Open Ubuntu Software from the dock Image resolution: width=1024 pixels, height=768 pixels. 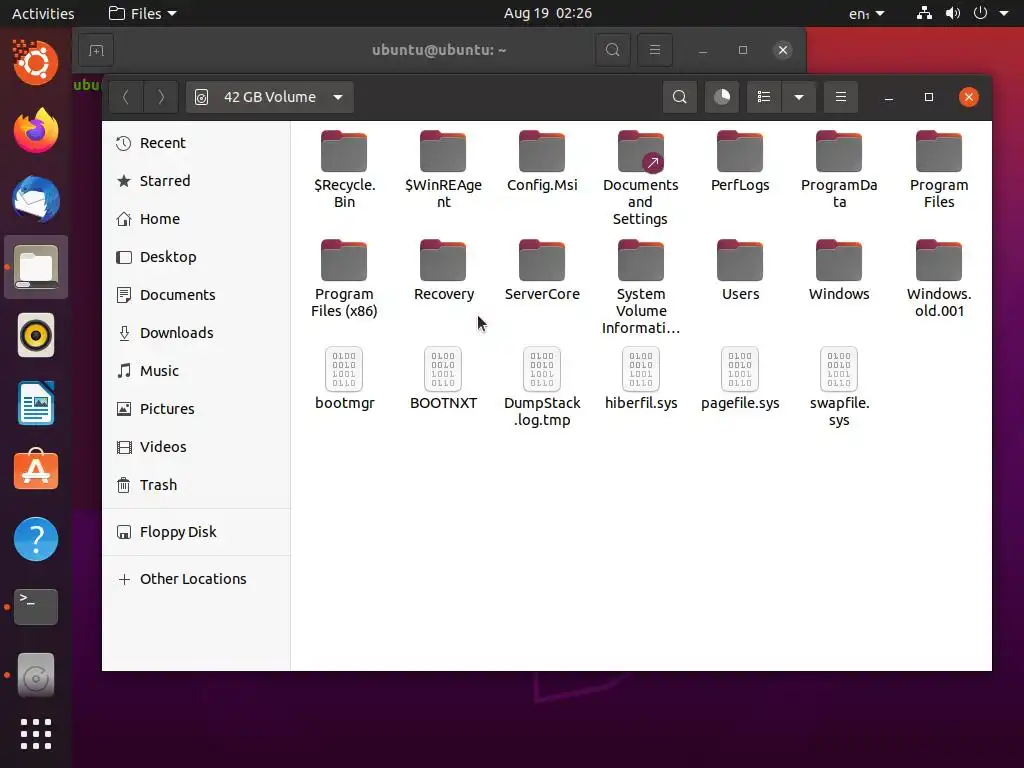click(x=36, y=470)
